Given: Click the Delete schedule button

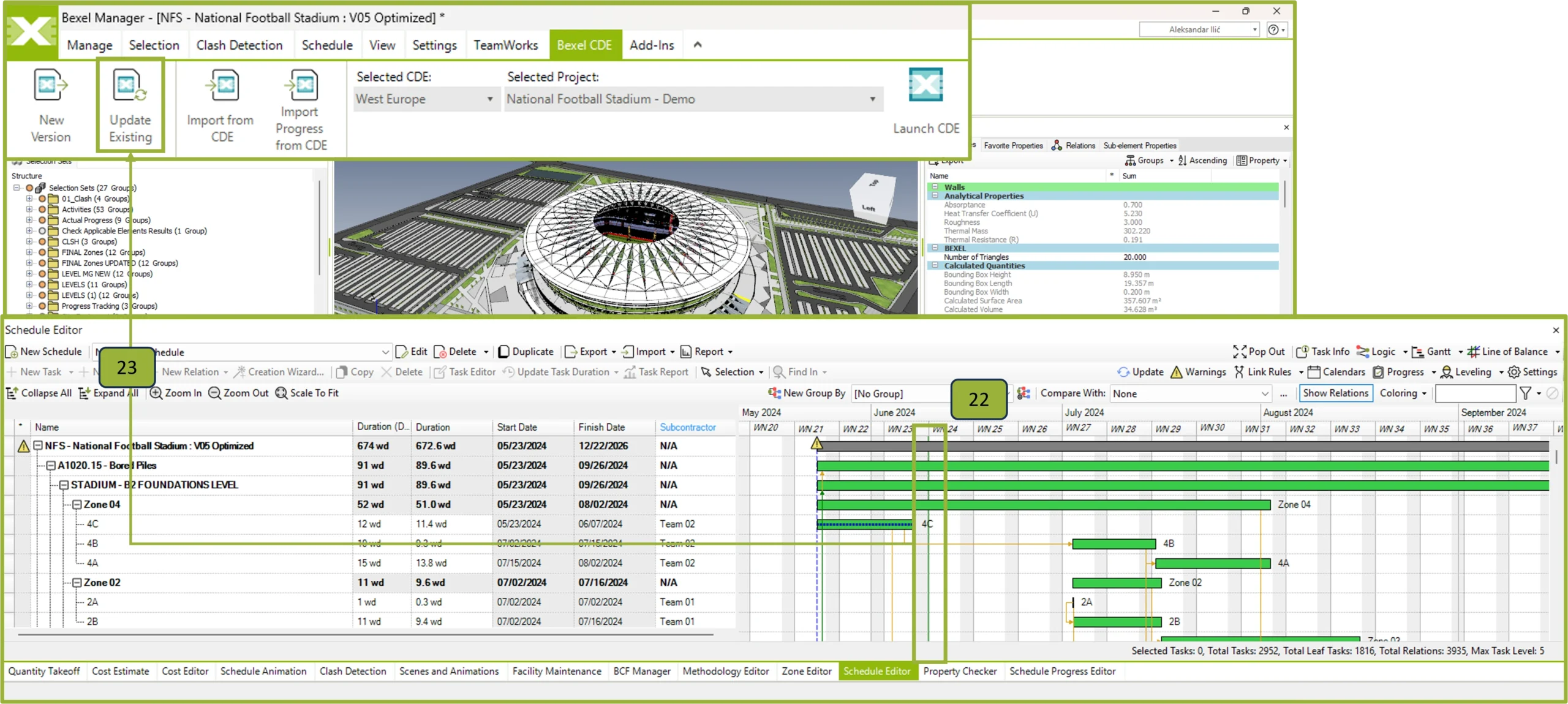Looking at the screenshot, I should coord(456,352).
